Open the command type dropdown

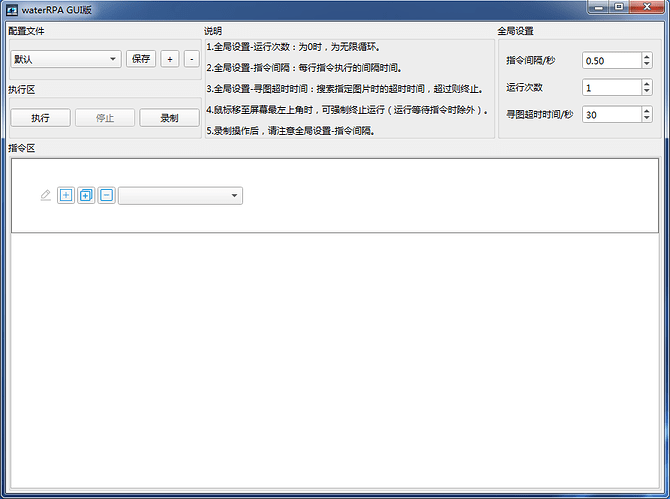180,196
